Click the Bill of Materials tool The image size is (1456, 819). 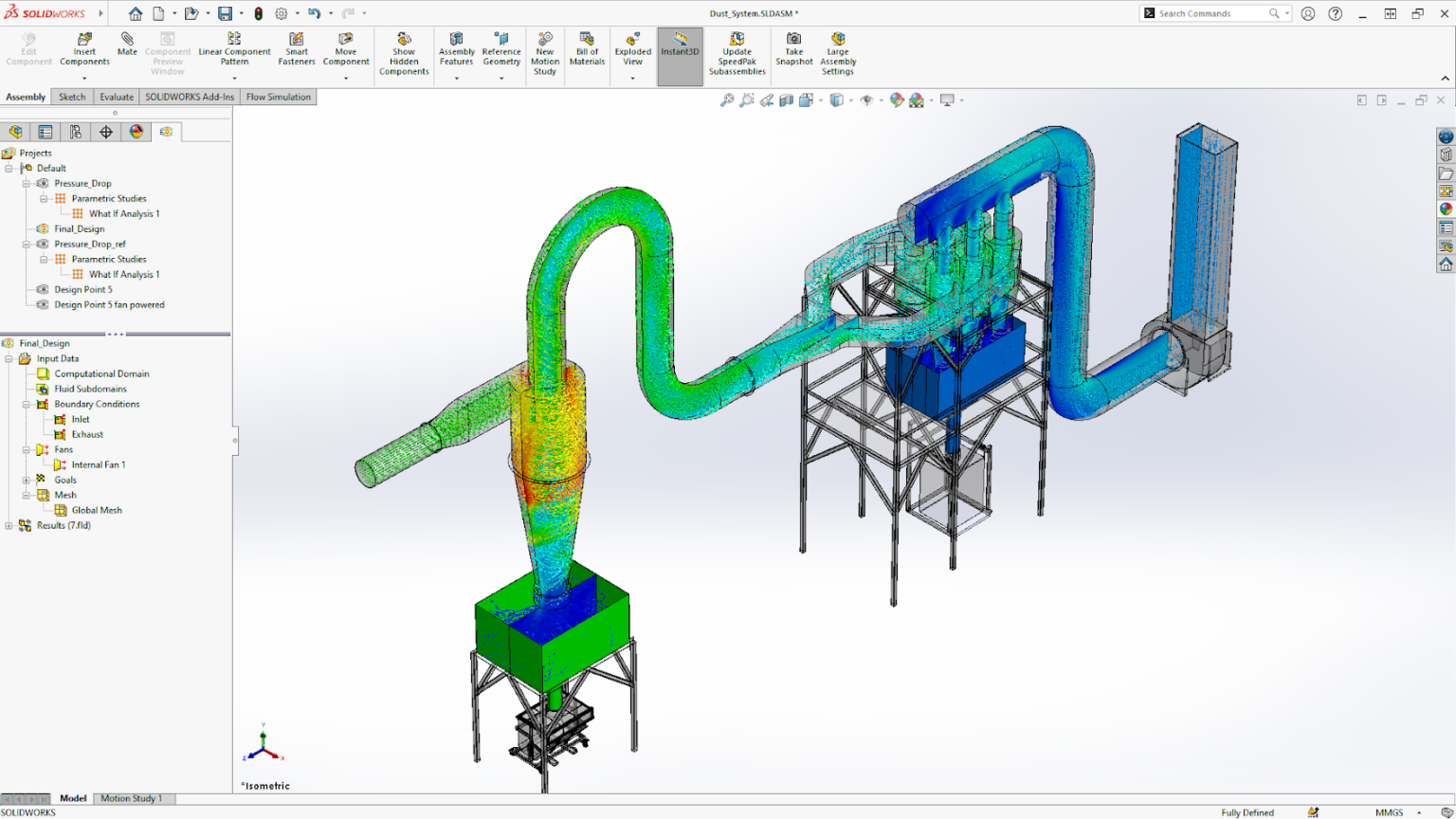click(587, 52)
